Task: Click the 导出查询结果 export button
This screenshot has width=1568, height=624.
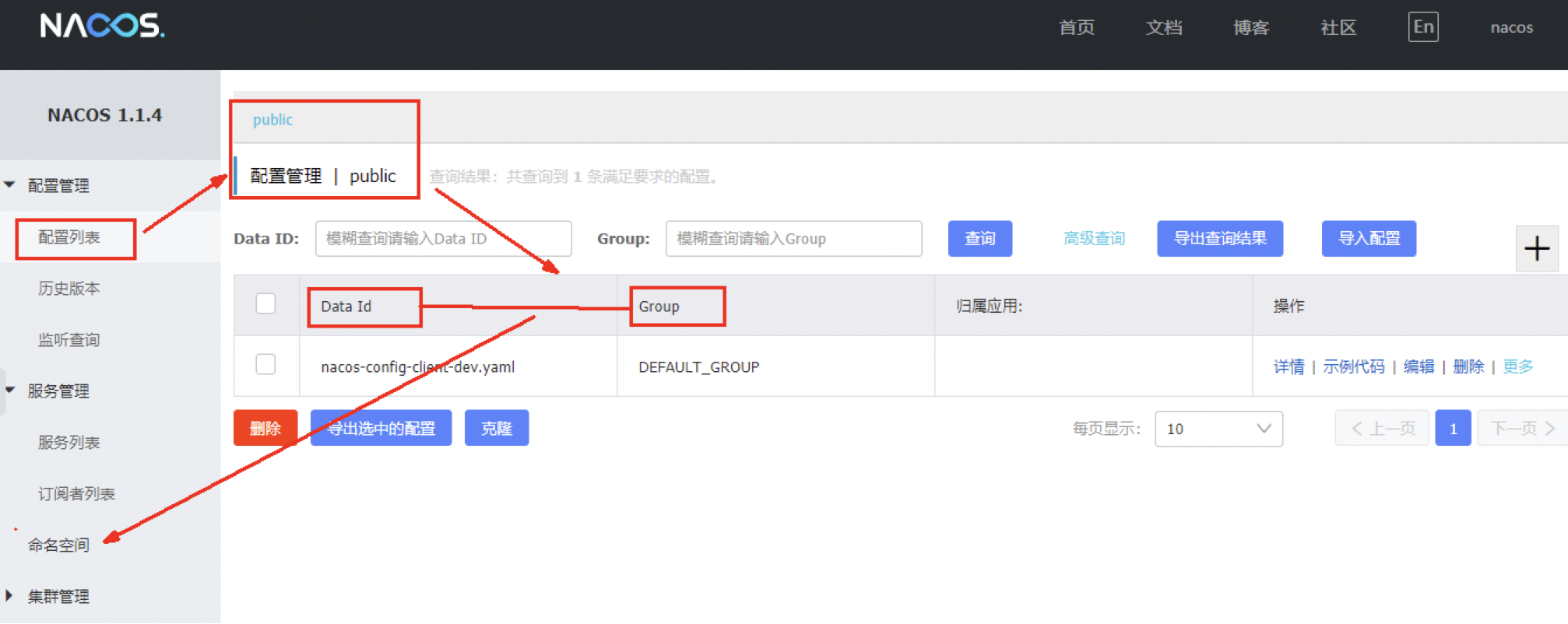Action: click(1219, 239)
